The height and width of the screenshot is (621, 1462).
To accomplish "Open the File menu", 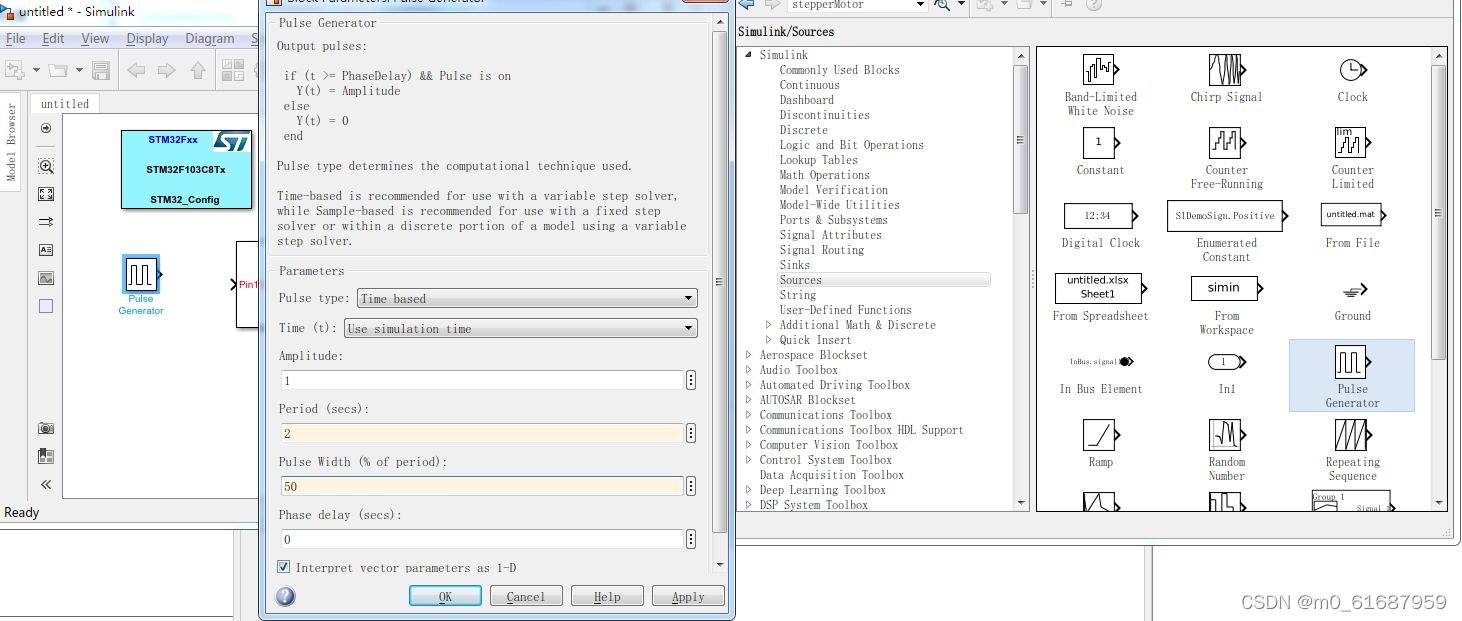I will 16,38.
